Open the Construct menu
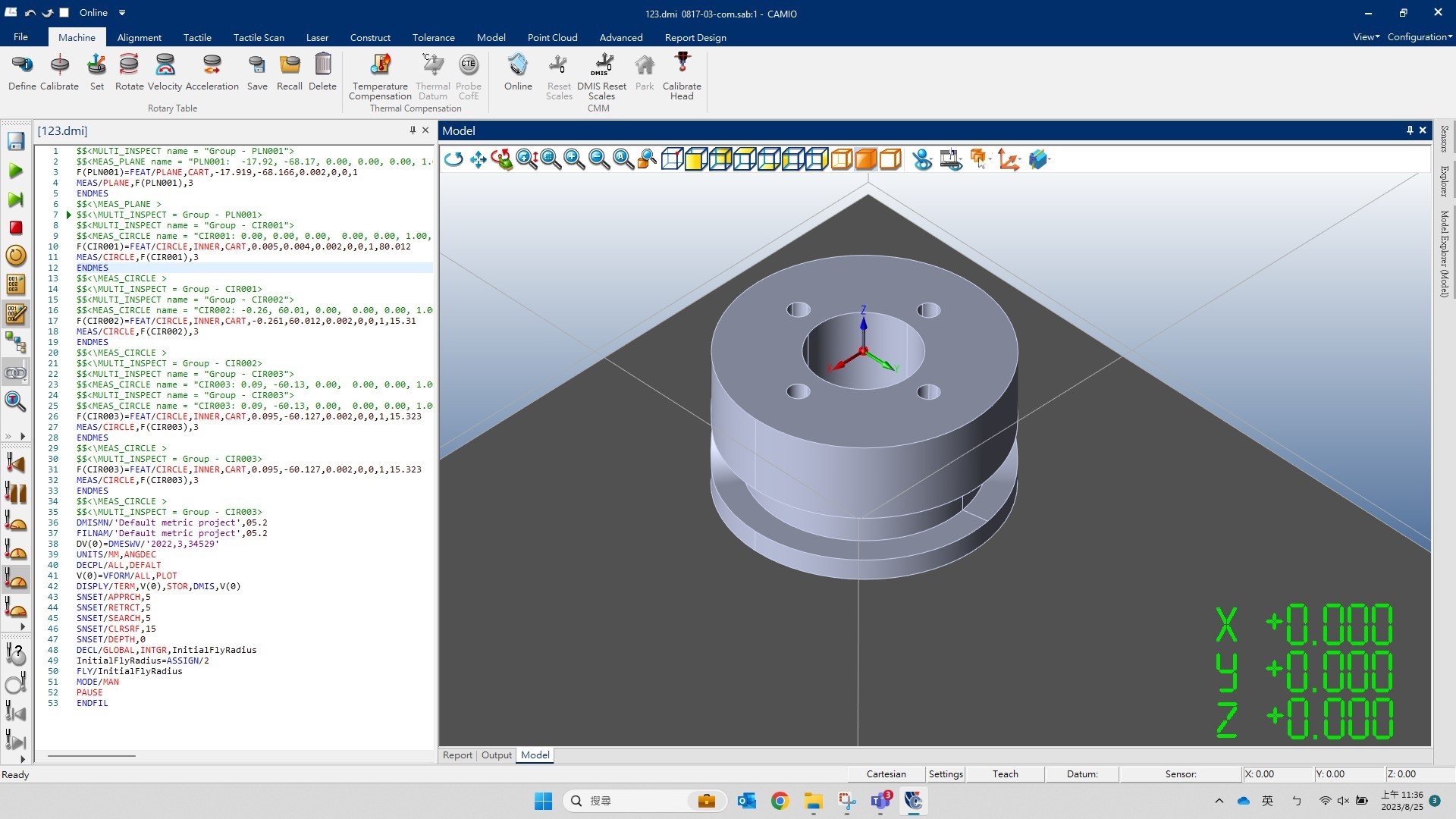The height and width of the screenshot is (819, 1456). click(x=371, y=37)
